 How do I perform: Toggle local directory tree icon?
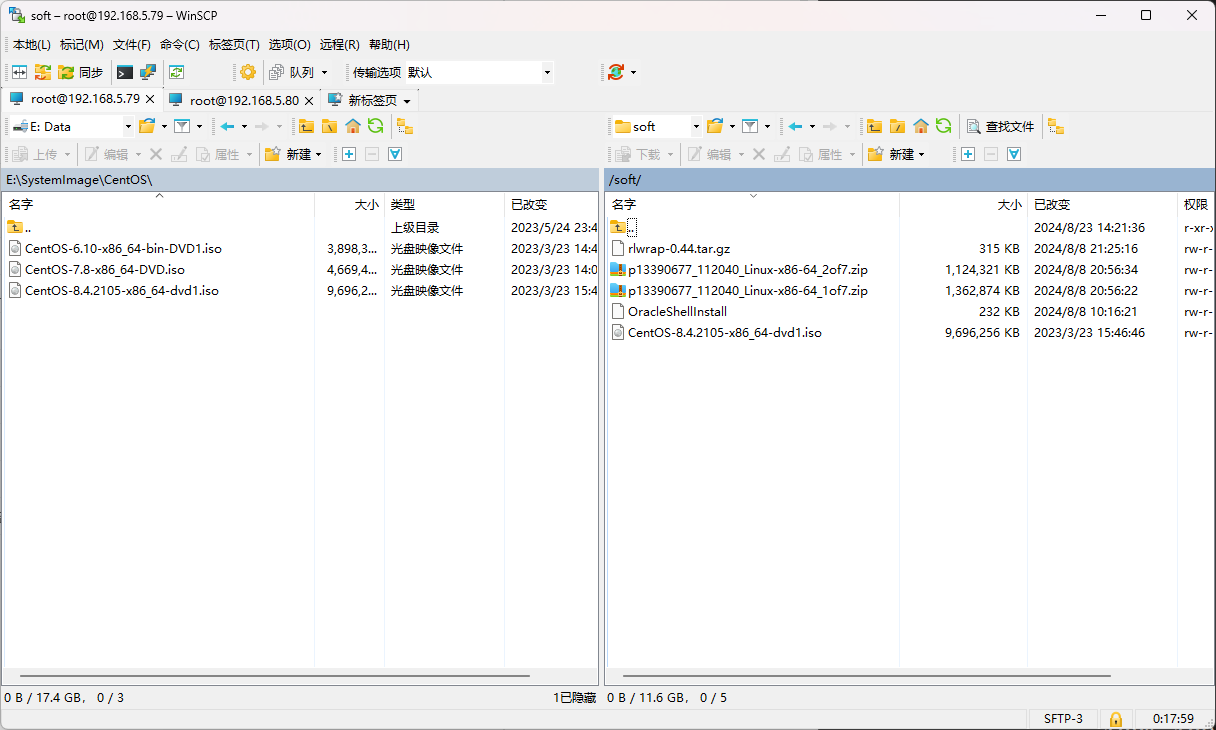pos(405,126)
